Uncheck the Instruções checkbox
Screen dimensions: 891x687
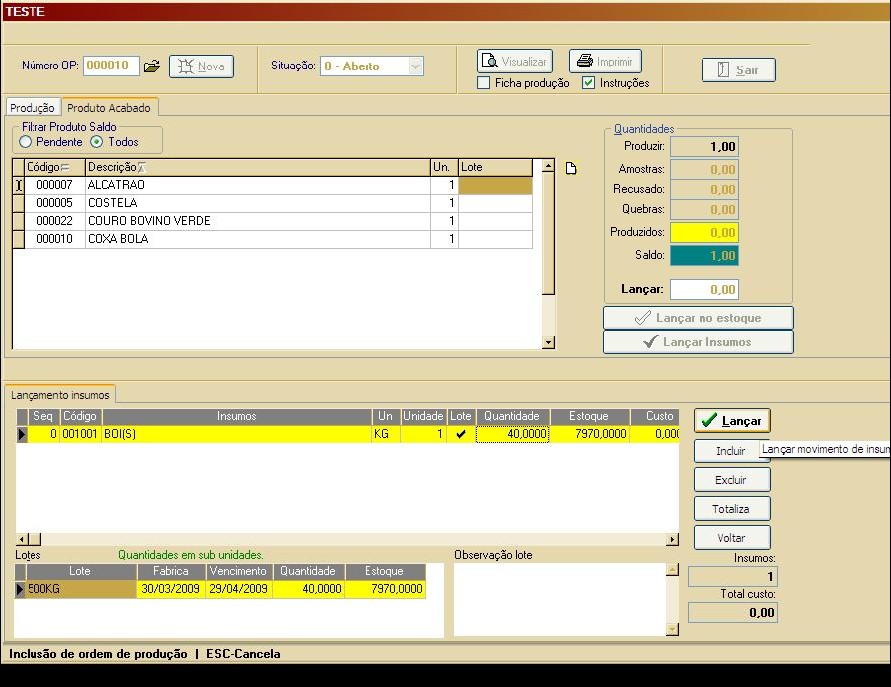[x=589, y=83]
